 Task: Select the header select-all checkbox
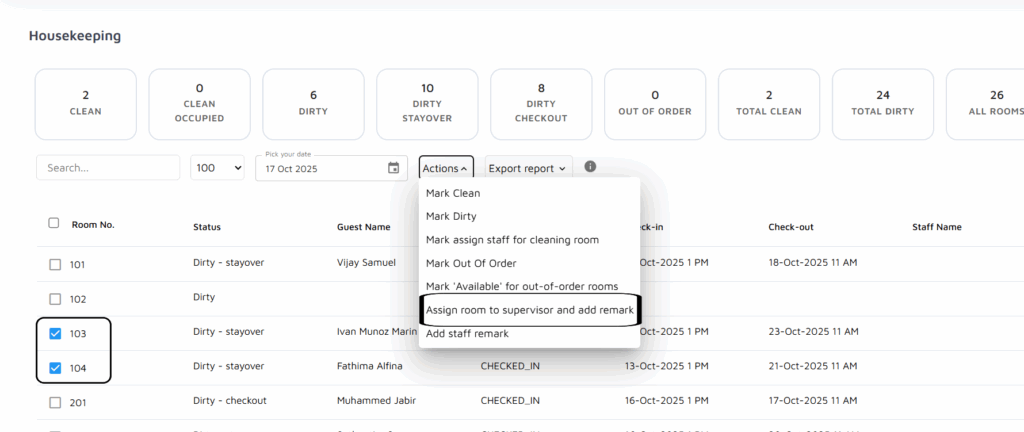click(54, 224)
